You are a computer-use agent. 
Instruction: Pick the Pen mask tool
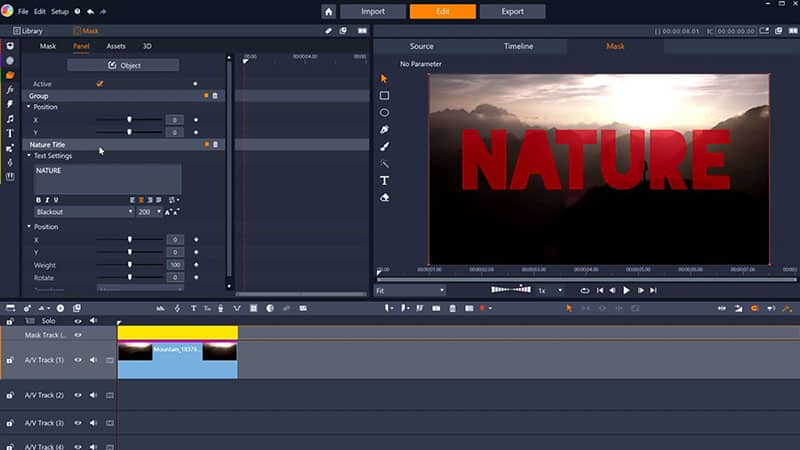384,130
